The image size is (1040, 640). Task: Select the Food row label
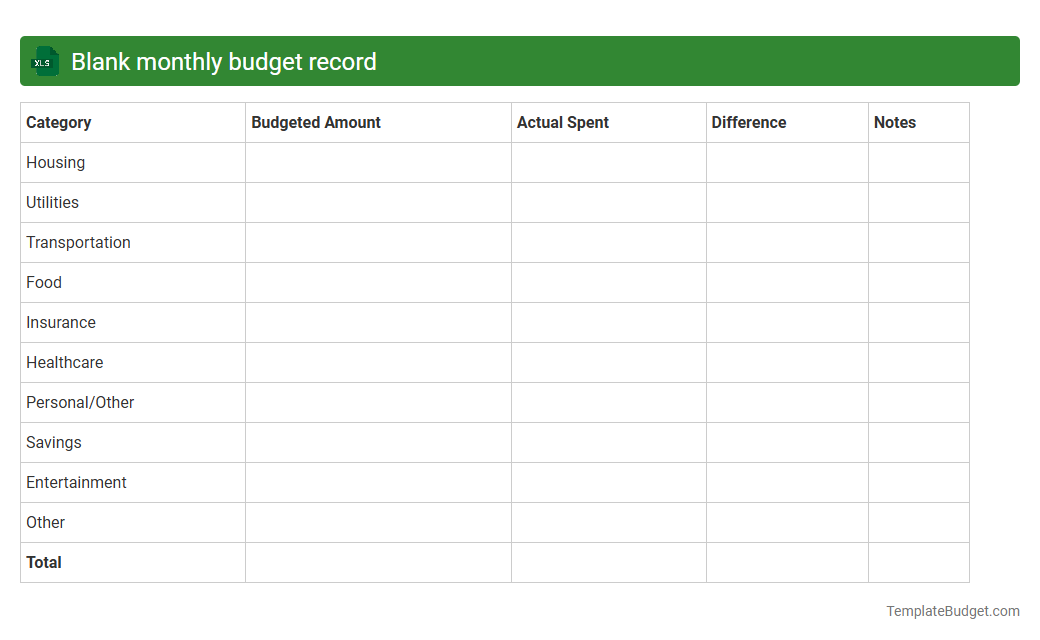click(43, 282)
